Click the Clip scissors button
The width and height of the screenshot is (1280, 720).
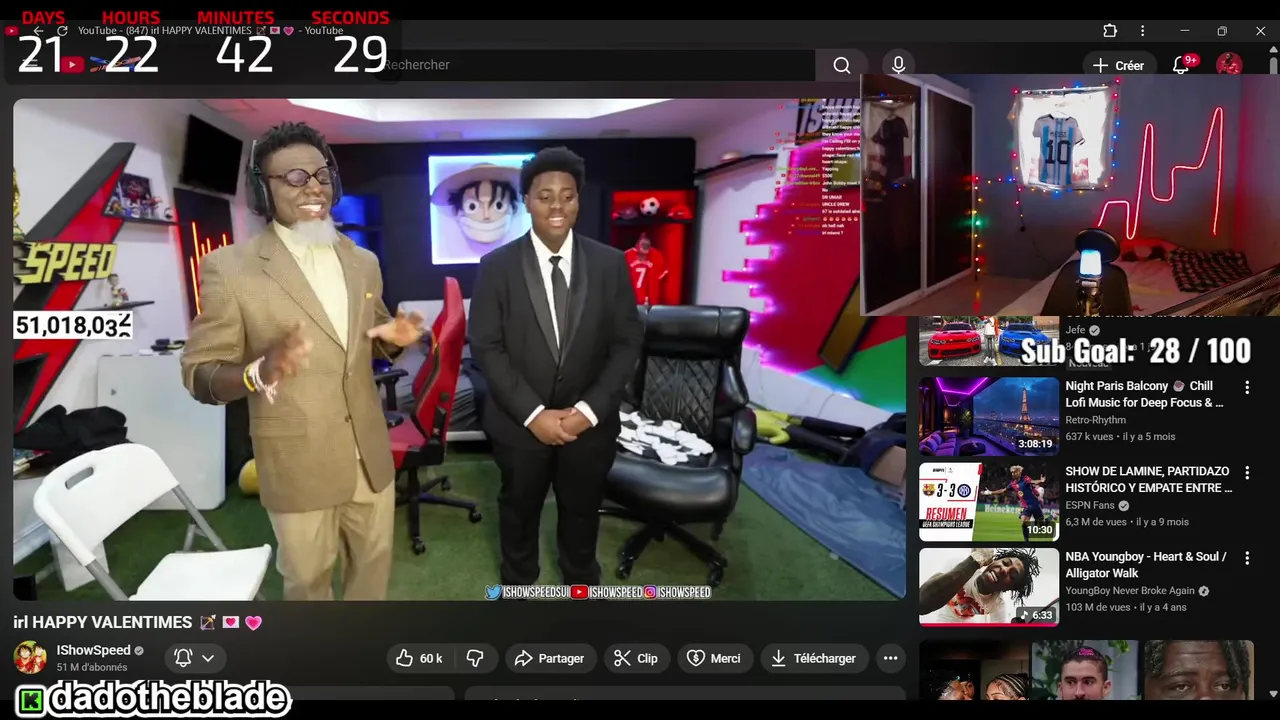636,658
